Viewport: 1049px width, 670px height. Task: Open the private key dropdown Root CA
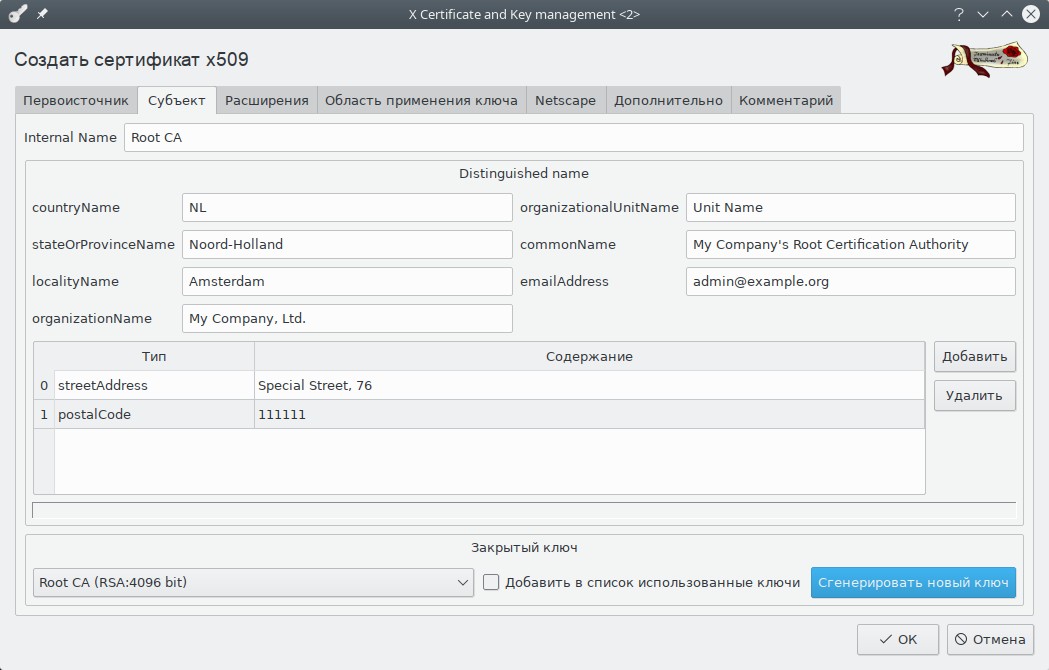(254, 583)
